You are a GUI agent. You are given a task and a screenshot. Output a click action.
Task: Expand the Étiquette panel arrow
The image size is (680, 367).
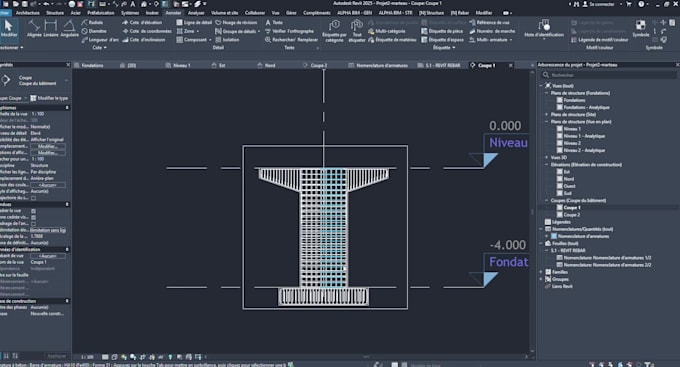(454, 48)
